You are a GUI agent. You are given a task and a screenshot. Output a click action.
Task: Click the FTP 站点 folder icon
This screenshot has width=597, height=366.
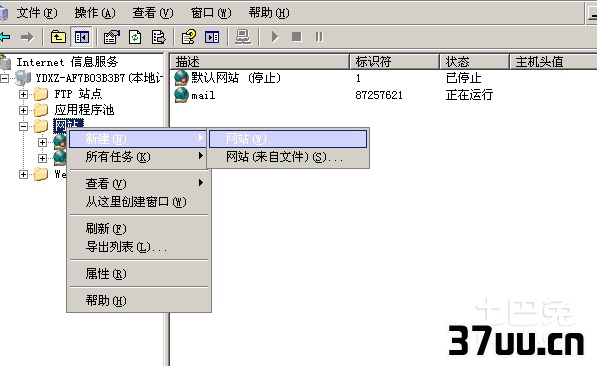tap(41, 94)
